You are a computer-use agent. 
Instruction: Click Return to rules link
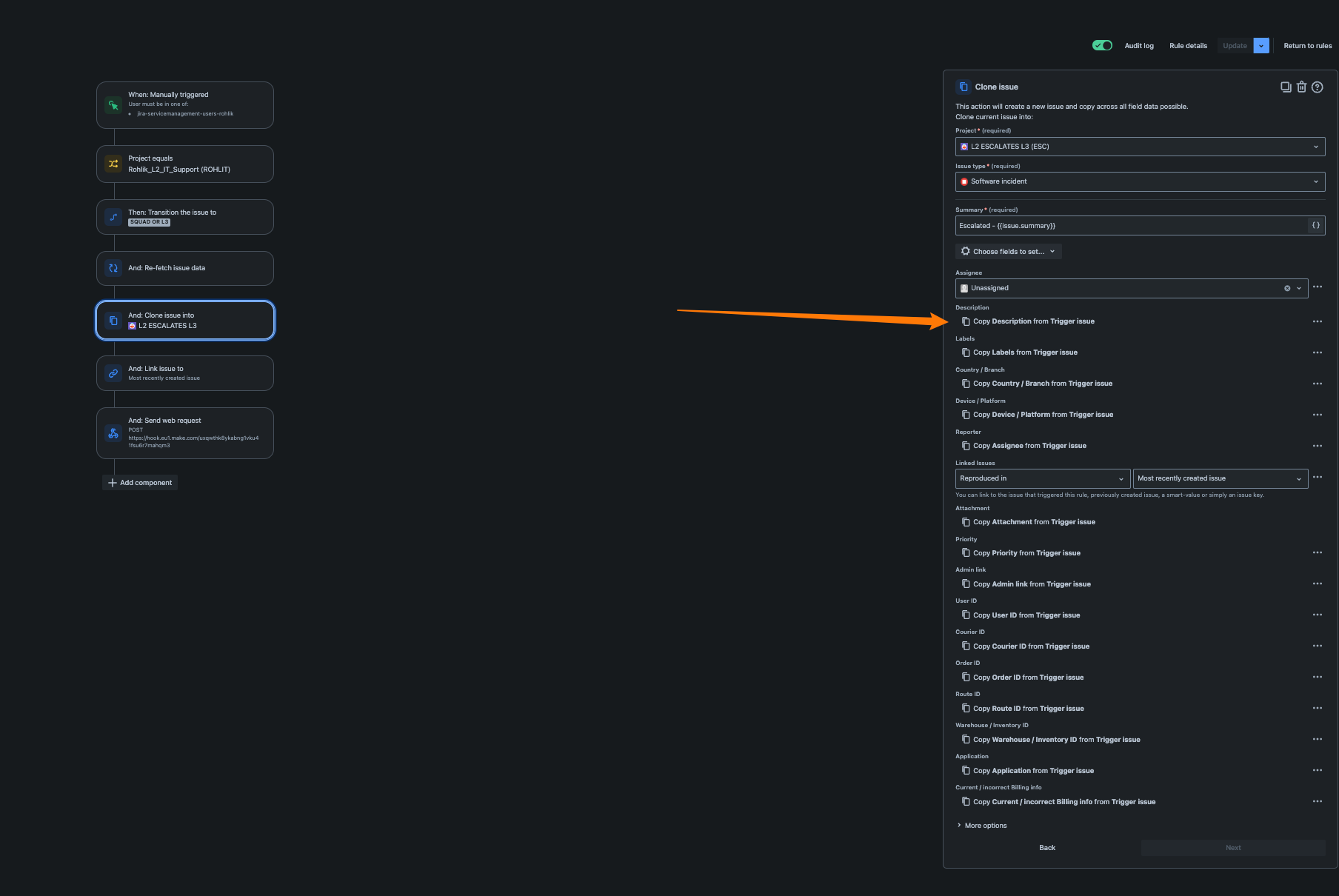coord(1307,46)
